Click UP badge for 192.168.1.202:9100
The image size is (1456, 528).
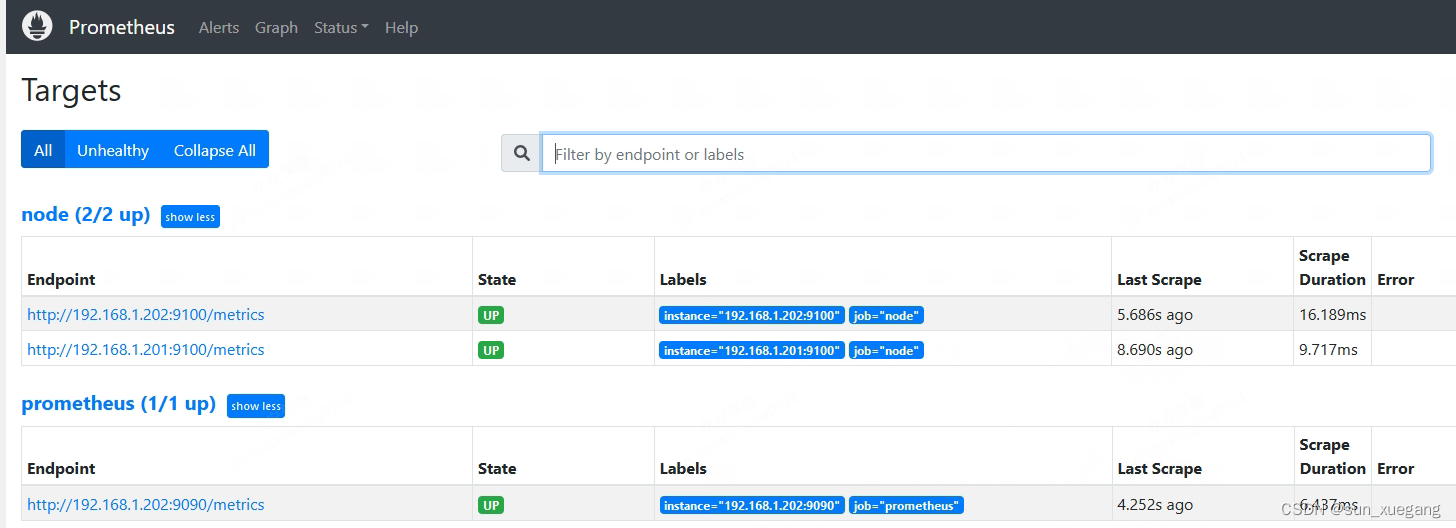491,315
